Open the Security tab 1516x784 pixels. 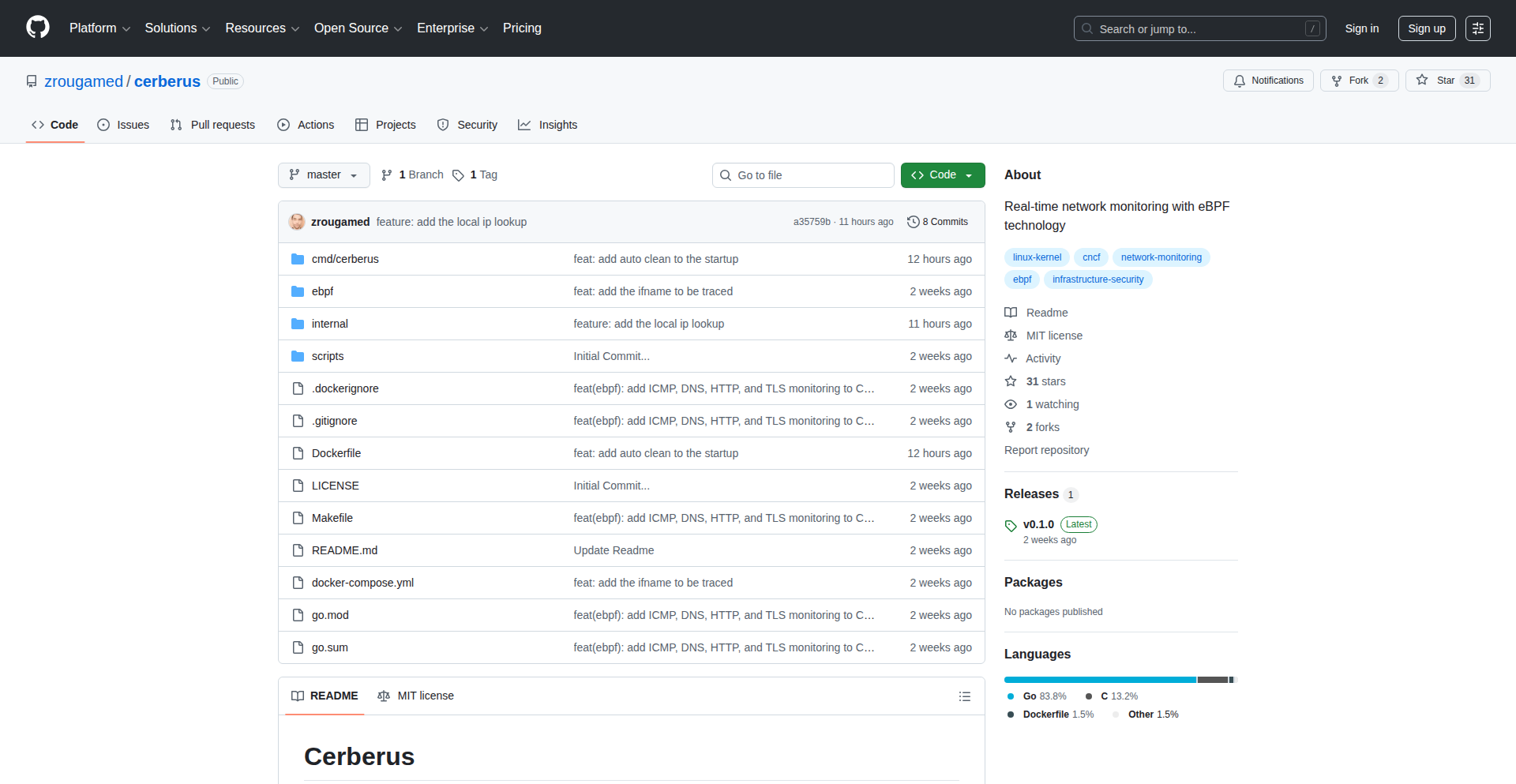tap(467, 125)
